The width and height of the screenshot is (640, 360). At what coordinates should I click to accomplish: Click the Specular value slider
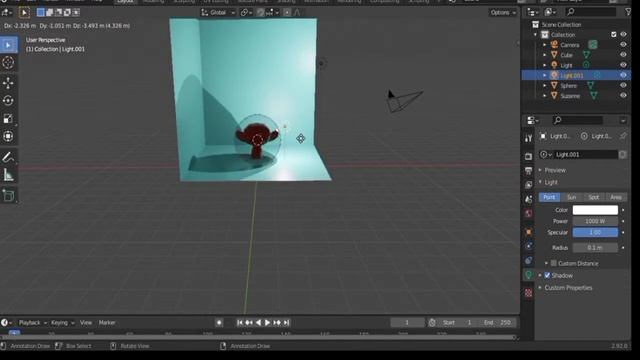595,232
